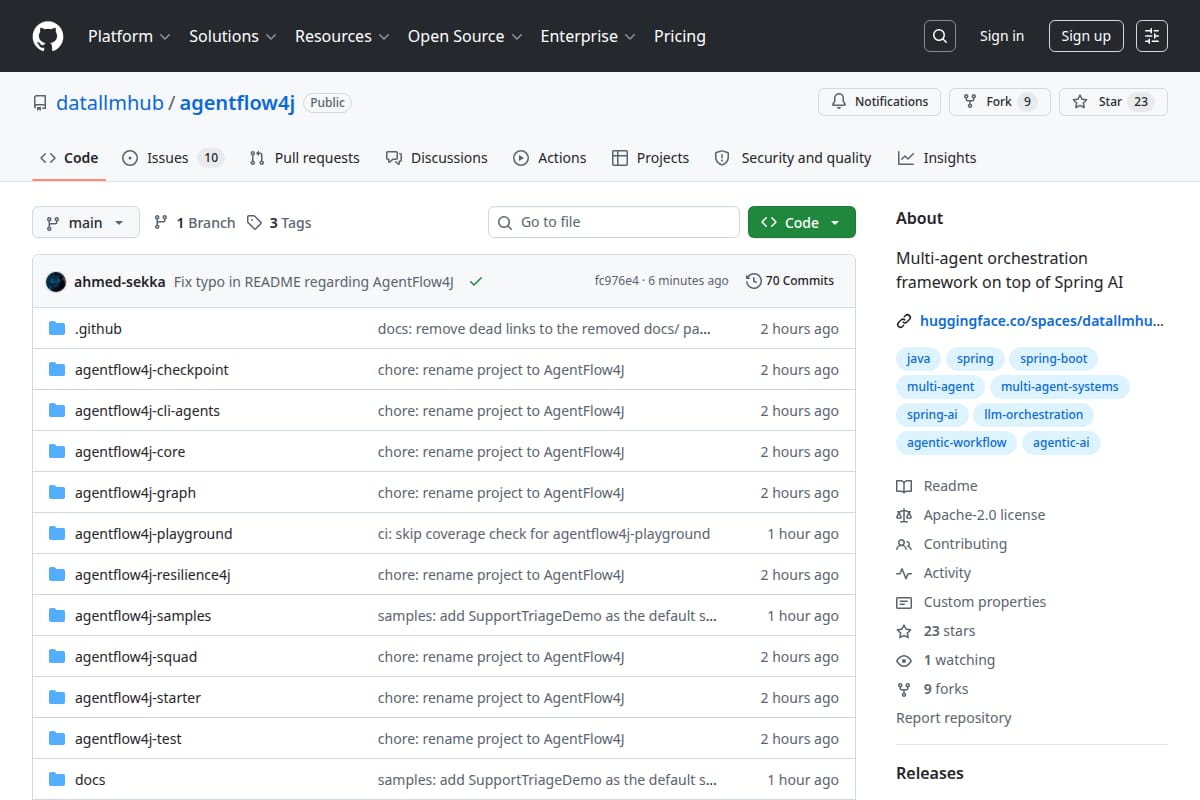View the 1 Branch link
The width and height of the screenshot is (1200, 800).
[194, 223]
